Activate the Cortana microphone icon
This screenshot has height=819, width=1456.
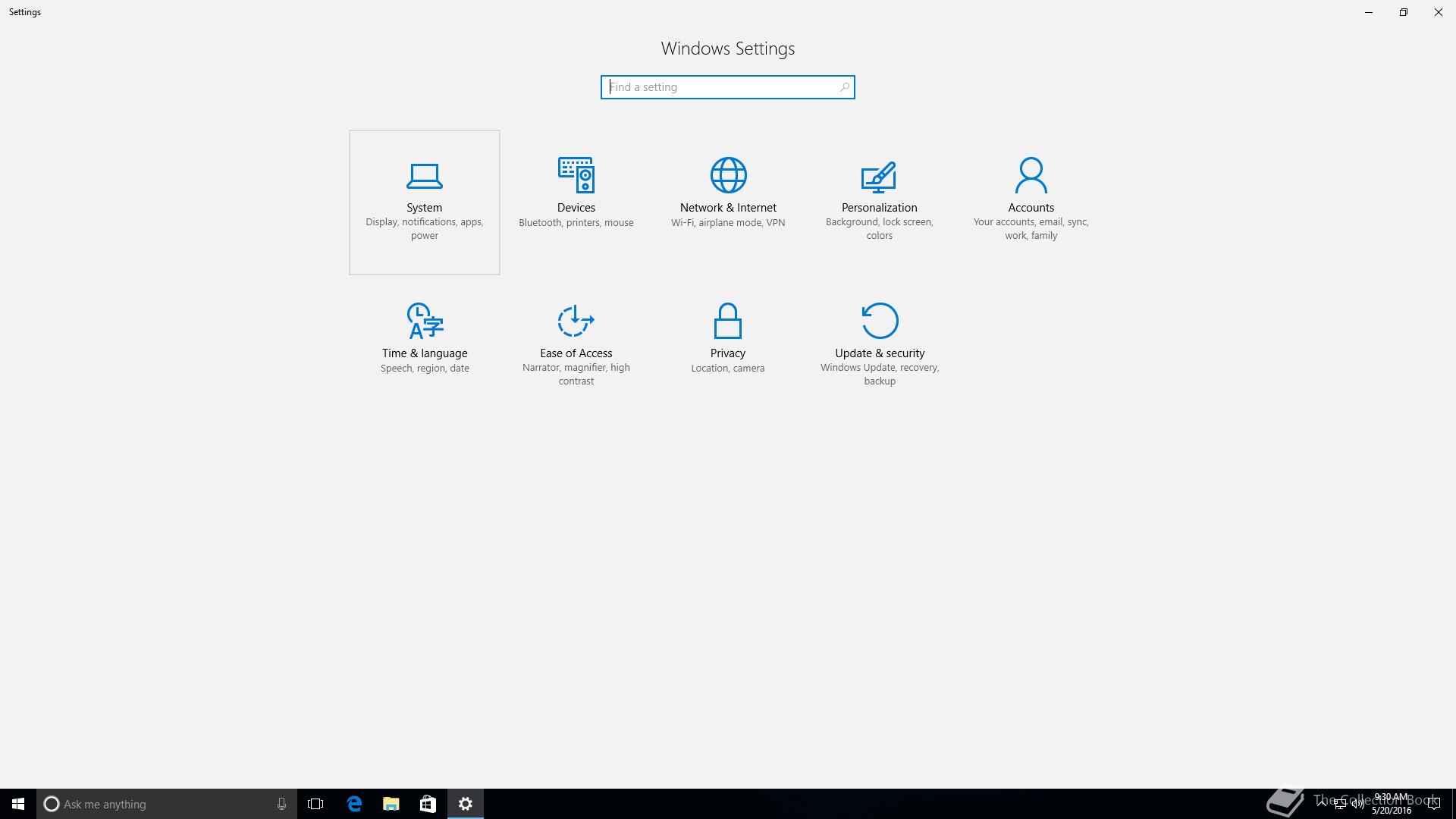coord(281,804)
